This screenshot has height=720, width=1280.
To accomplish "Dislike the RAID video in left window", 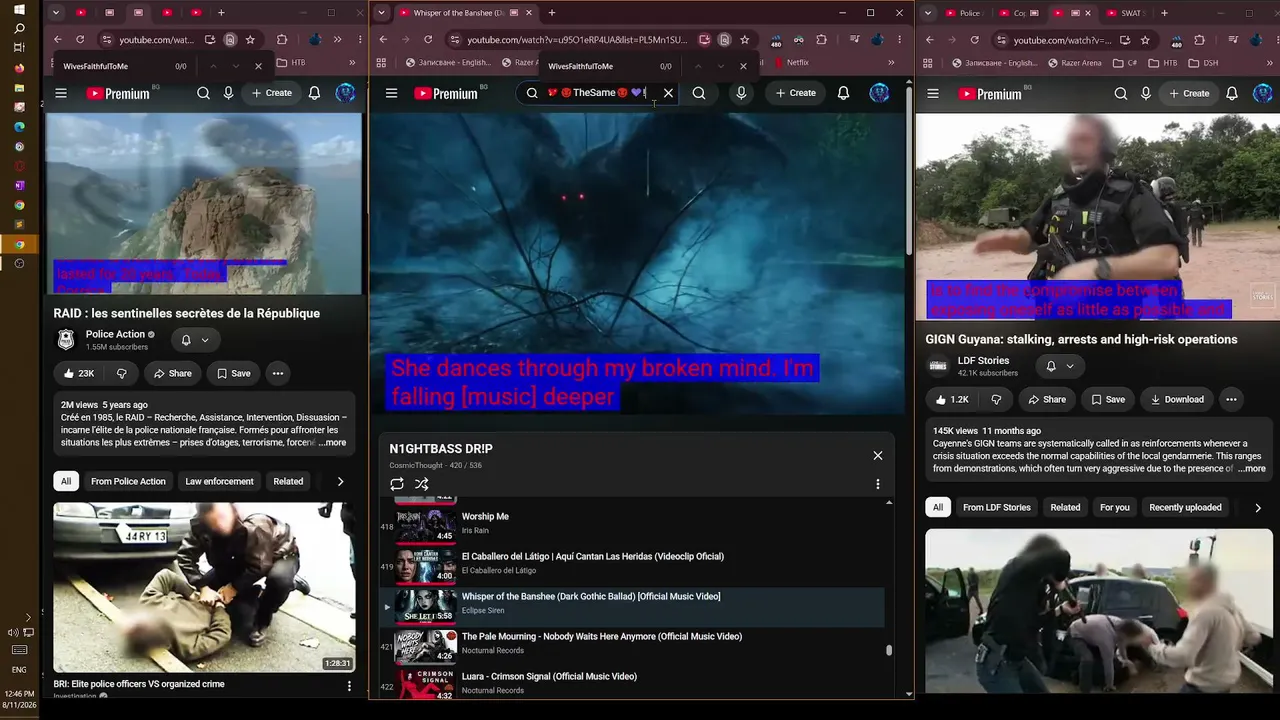I will click(x=122, y=373).
